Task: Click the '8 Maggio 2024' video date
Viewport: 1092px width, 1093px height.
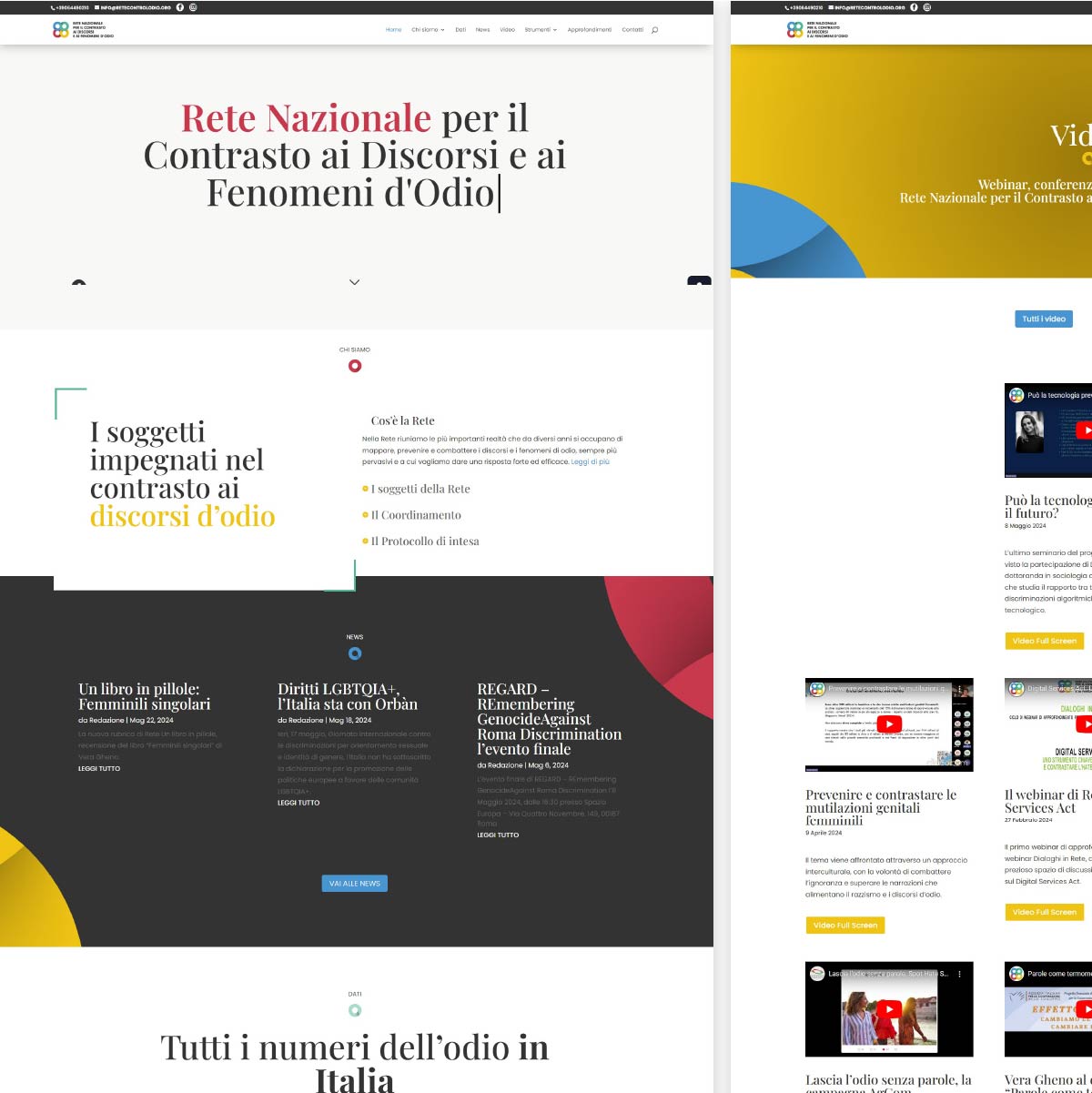Action: (1026, 526)
